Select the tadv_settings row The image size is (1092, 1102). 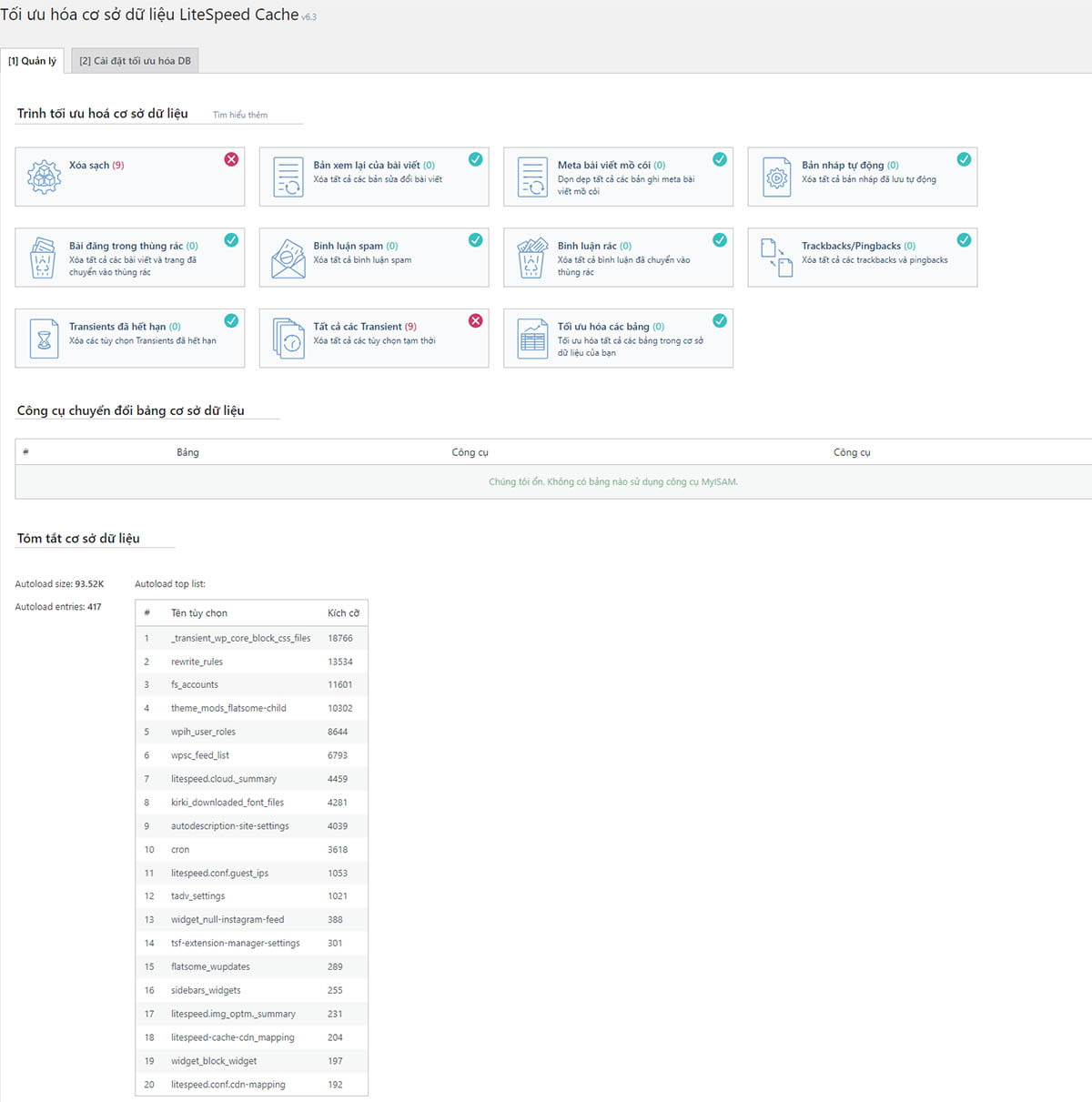pyautogui.click(x=252, y=896)
